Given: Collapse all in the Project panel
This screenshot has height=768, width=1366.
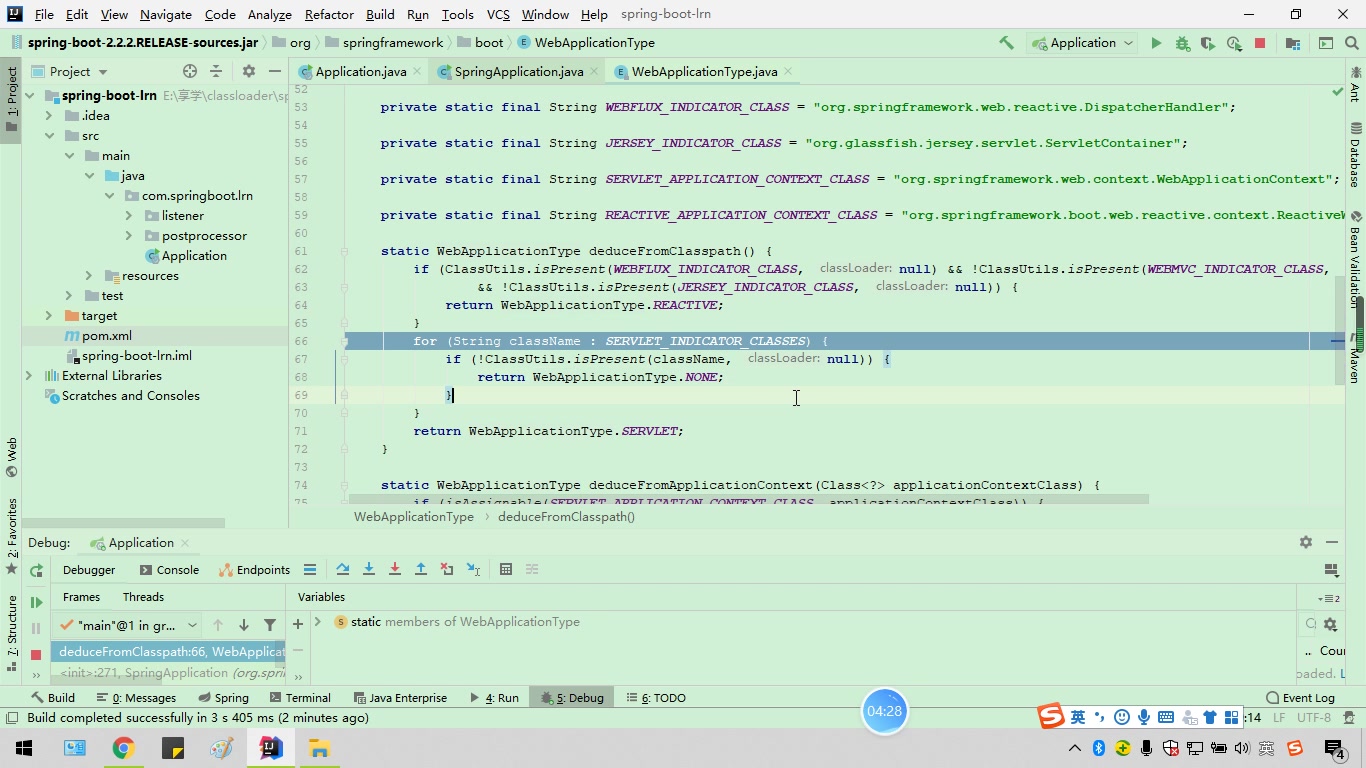Looking at the screenshot, I should point(216,71).
